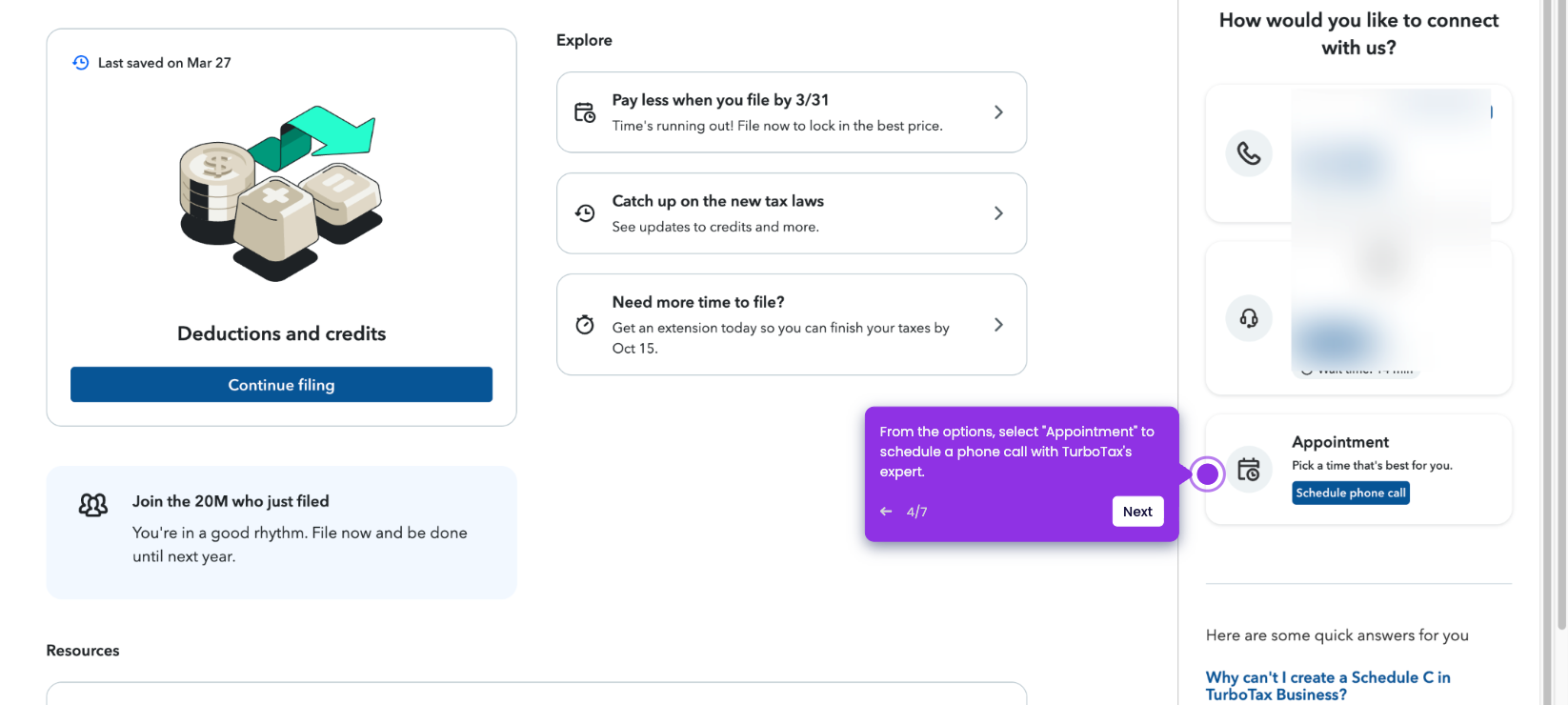Click Next in the purple tour tooltip
The width and height of the screenshot is (1568, 705).
[x=1137, y=512]
